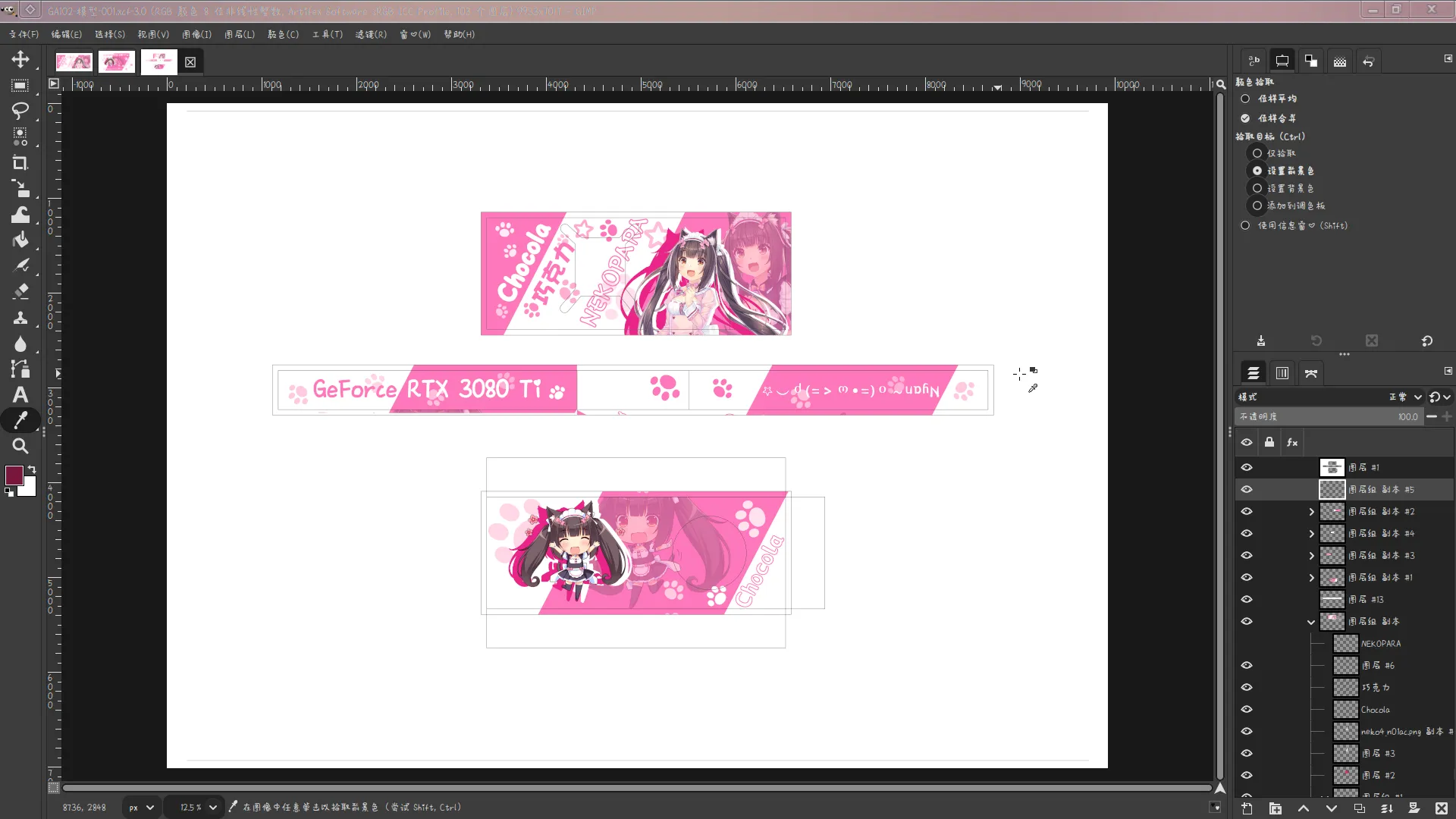
Task: Save tool preset in tool options
Action: click(x=1261, y=341)
